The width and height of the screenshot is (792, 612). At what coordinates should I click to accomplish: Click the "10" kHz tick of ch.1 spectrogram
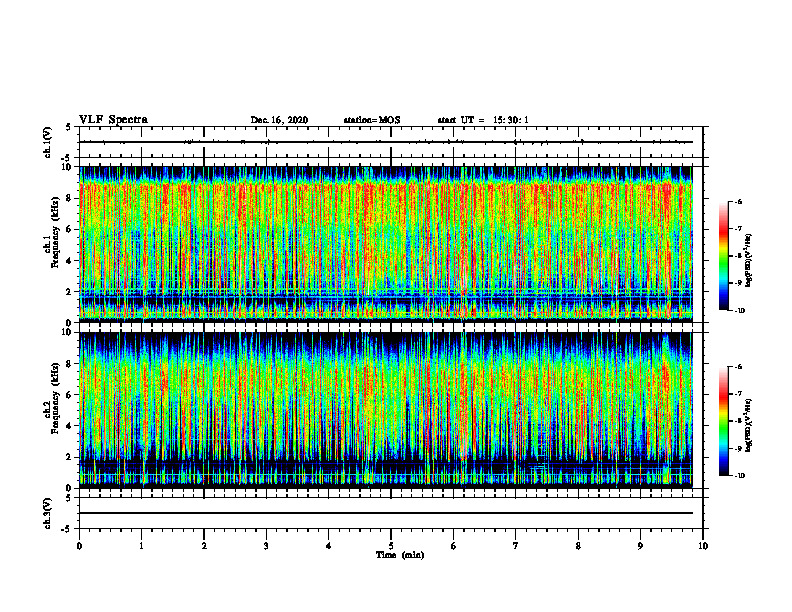68,167
